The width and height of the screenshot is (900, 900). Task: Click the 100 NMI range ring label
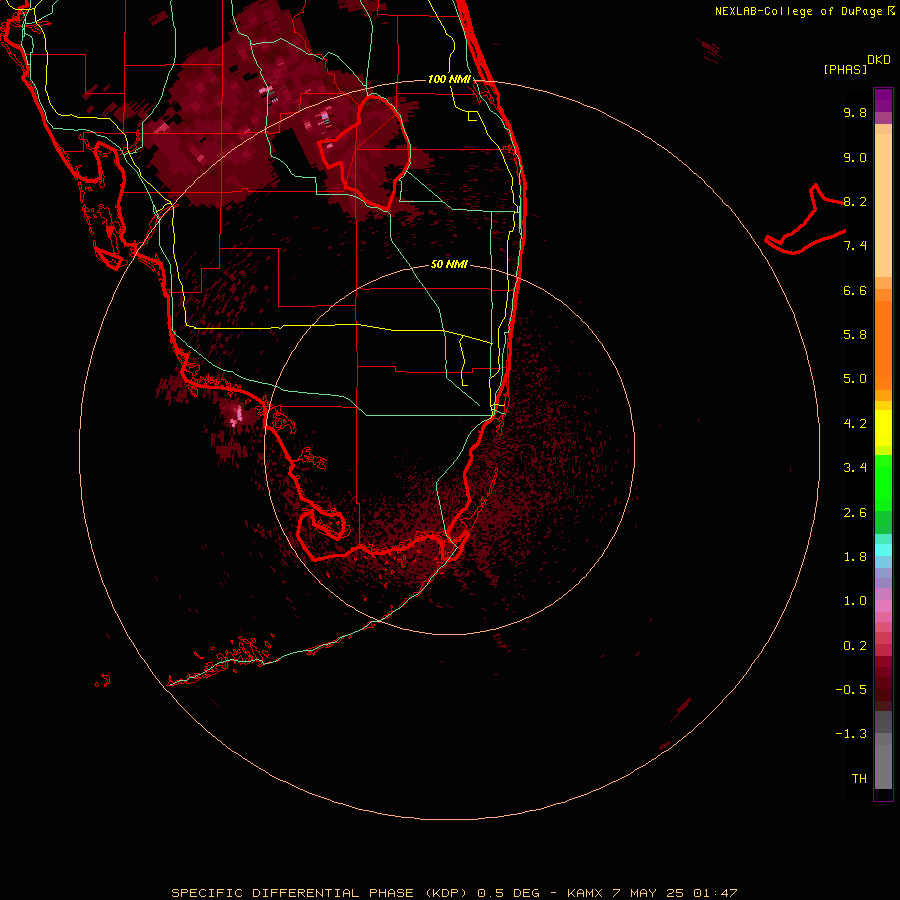(x=449, y=79)
